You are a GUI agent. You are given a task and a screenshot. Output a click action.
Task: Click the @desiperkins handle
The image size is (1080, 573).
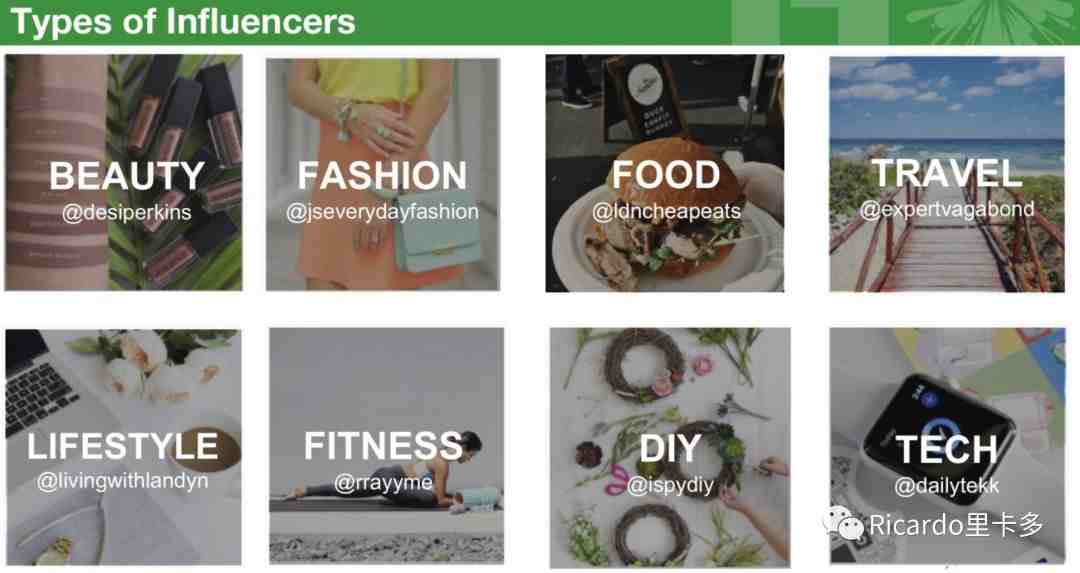pyautogui.click(x=127, y=212)
